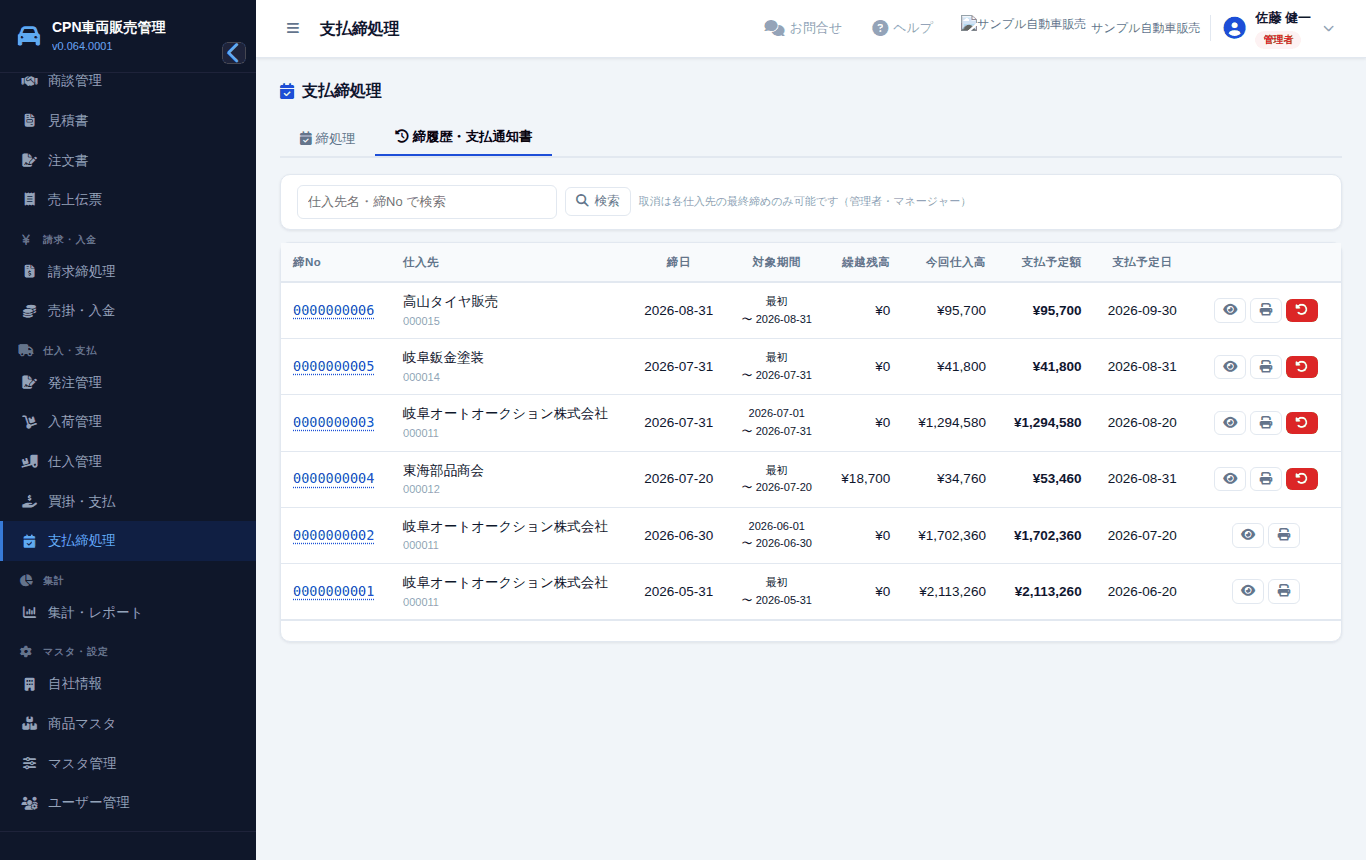Print payment notice for 0000000003

(x=1266, y=423)
